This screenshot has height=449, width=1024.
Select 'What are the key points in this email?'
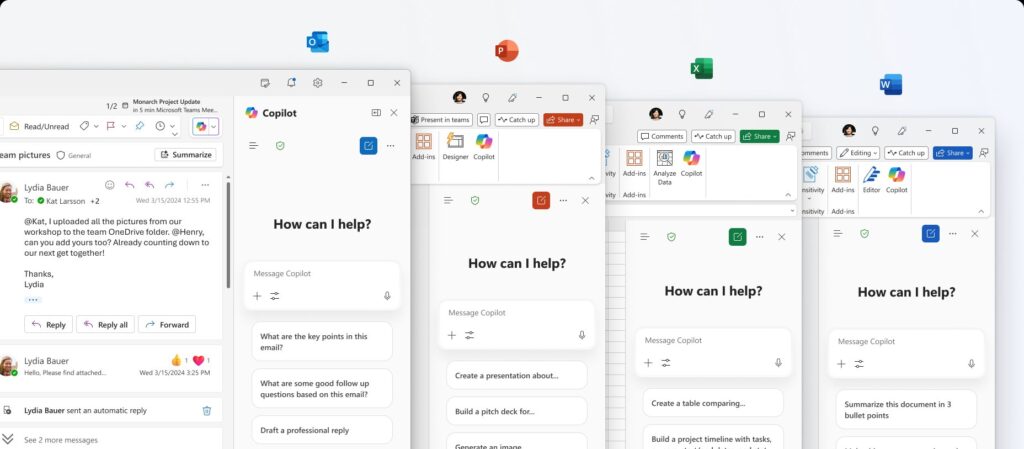click(x=322, y=341)
